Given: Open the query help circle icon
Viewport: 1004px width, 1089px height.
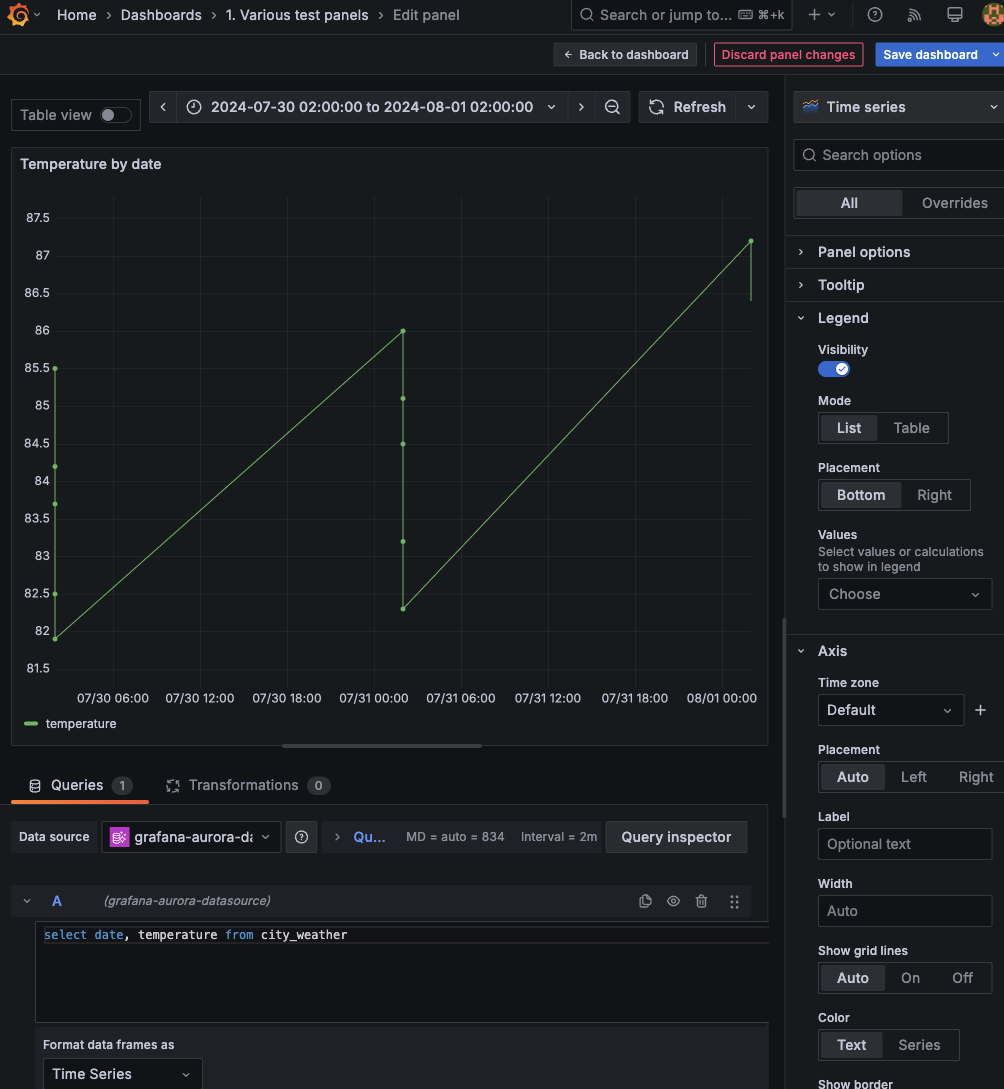Looking at the screenshot, I should 301,837.
